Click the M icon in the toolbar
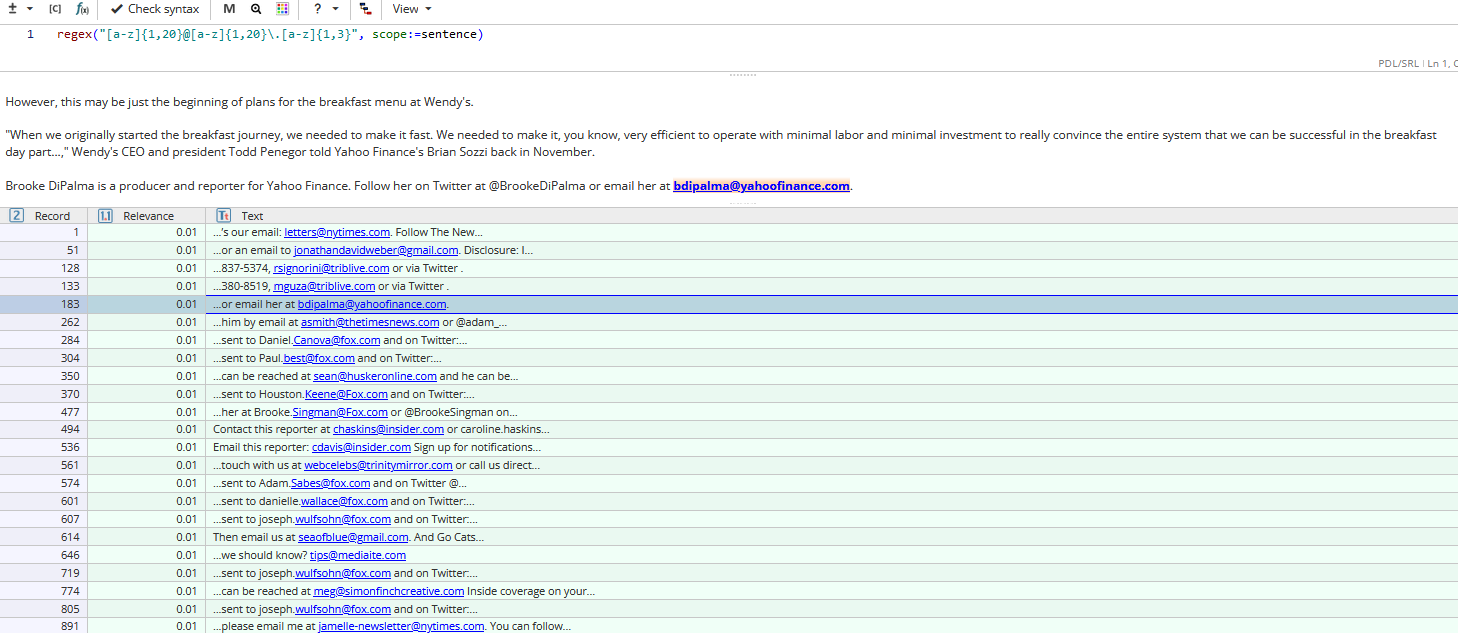The image size is (1458, 633). pos(229,9)
